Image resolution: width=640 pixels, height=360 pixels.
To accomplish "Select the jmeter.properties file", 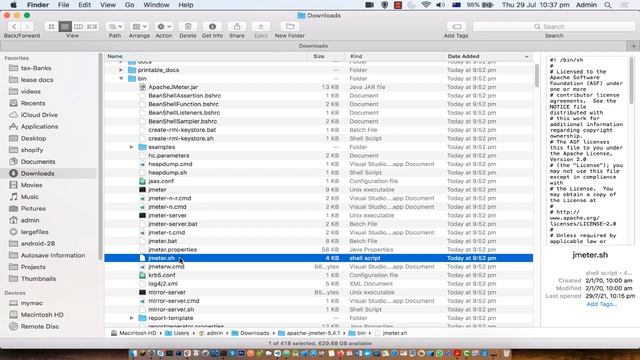I will coord(173,250).
